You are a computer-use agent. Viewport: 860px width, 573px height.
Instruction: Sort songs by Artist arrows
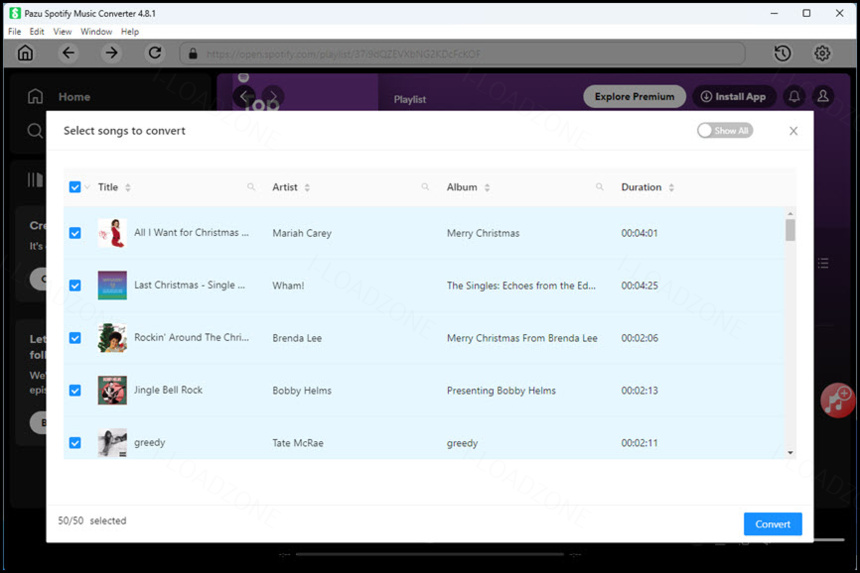coord(307,188)
